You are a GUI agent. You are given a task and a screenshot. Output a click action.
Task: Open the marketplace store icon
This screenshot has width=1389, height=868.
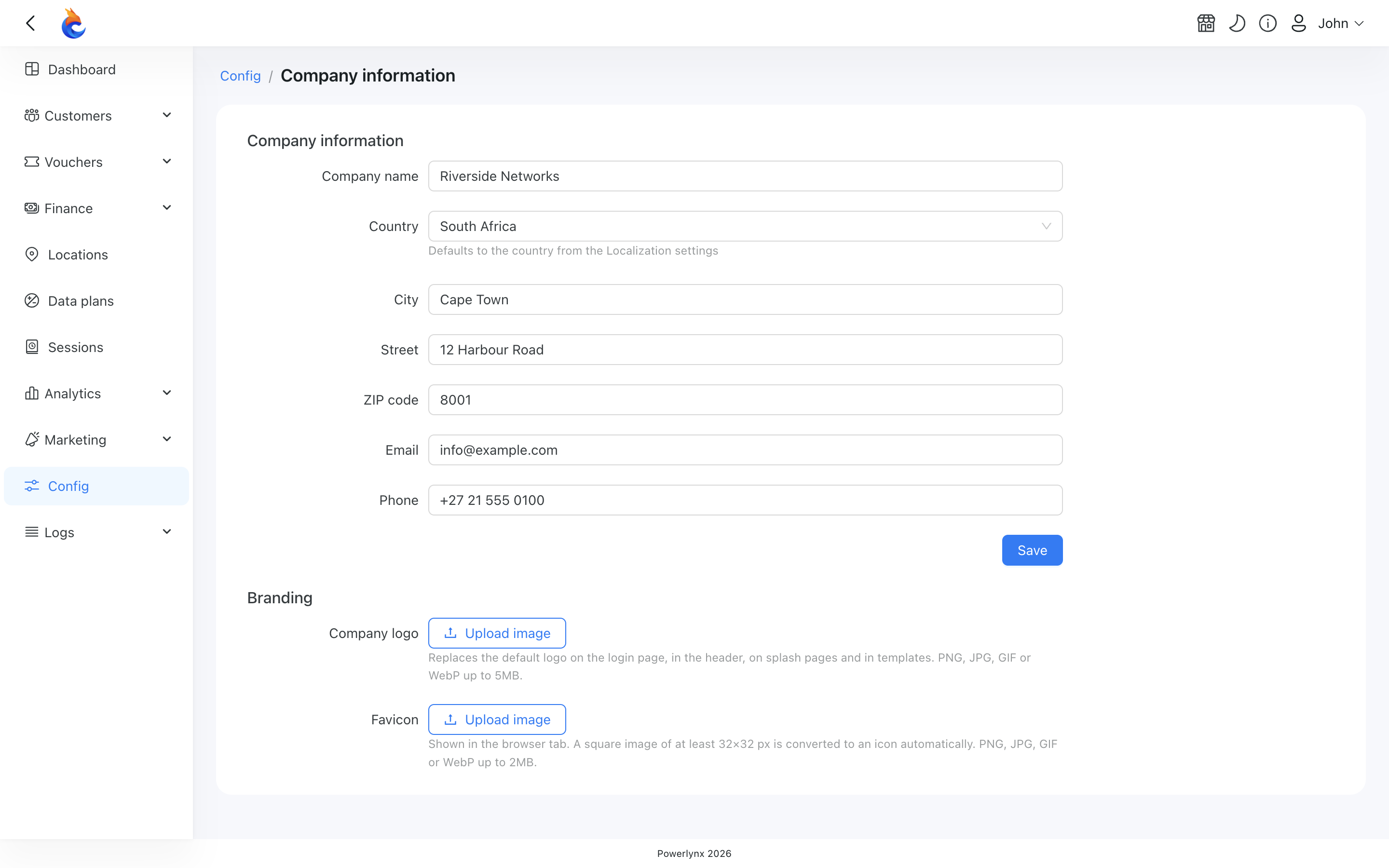click(1206, 23)
